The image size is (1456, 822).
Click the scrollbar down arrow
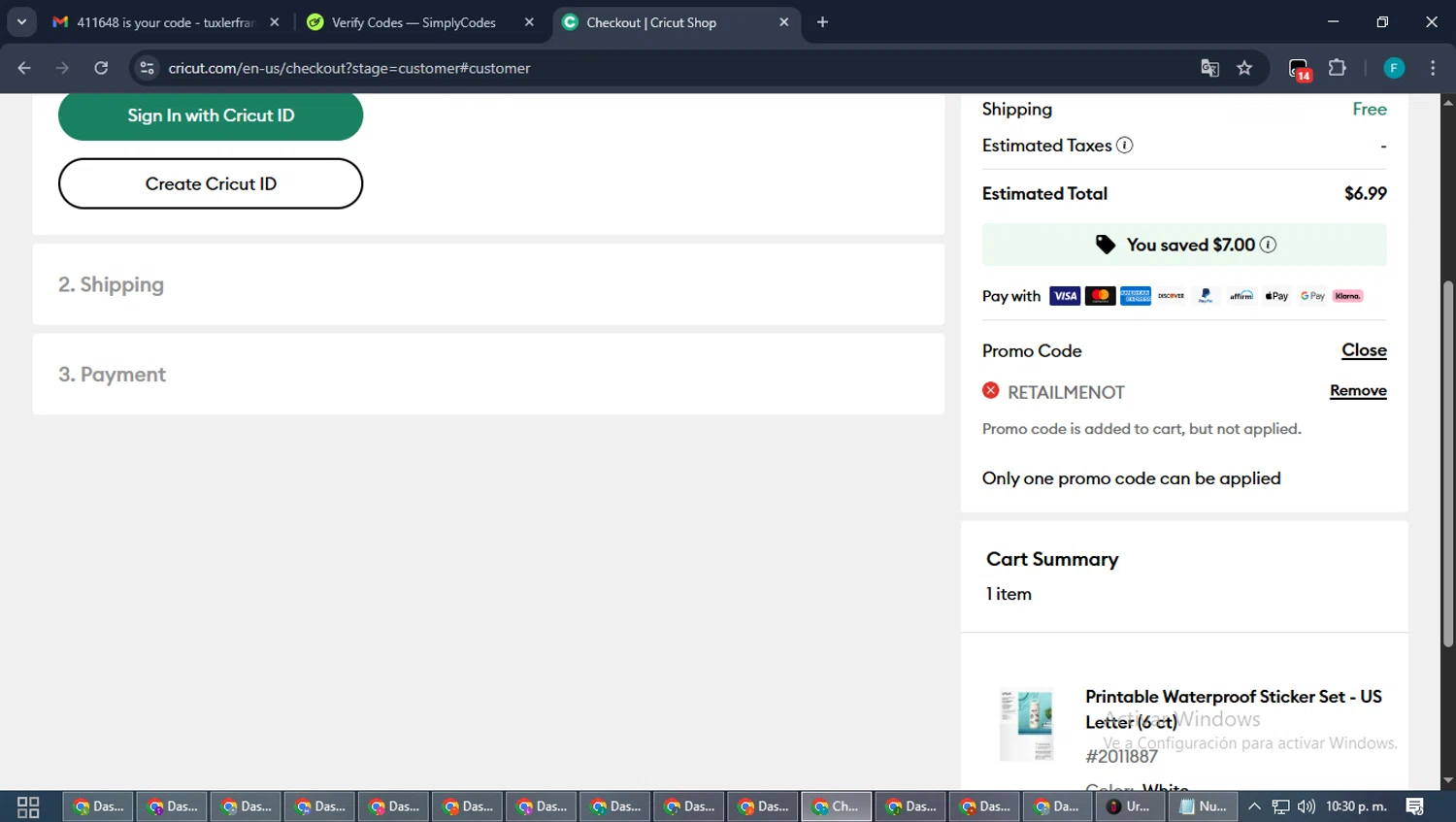1448,781
